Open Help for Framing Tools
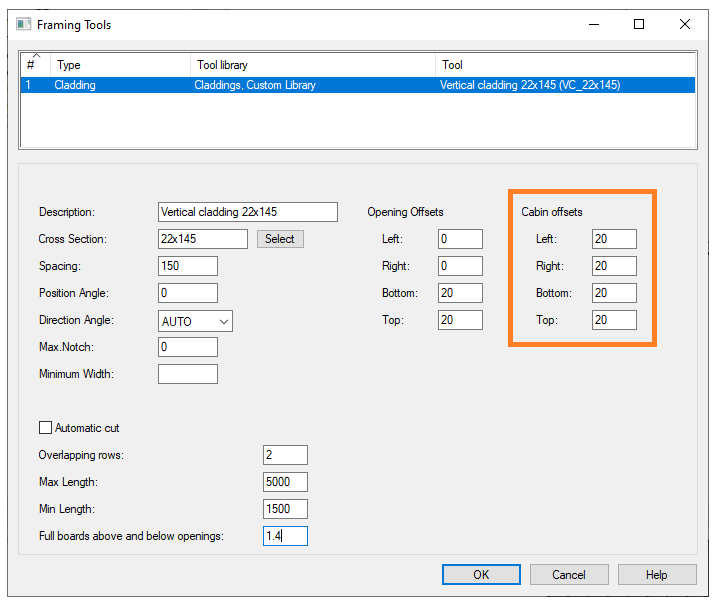713x606 pixels. pyautogui.click(x=656, y=574)
